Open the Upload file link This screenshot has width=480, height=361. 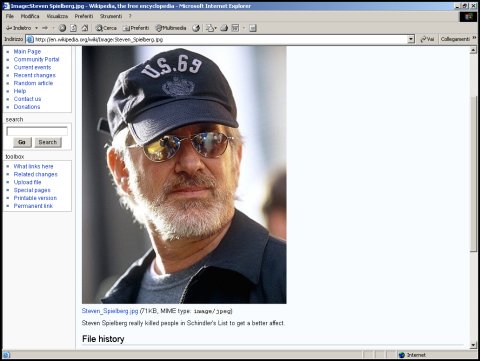tap(27, 182)
